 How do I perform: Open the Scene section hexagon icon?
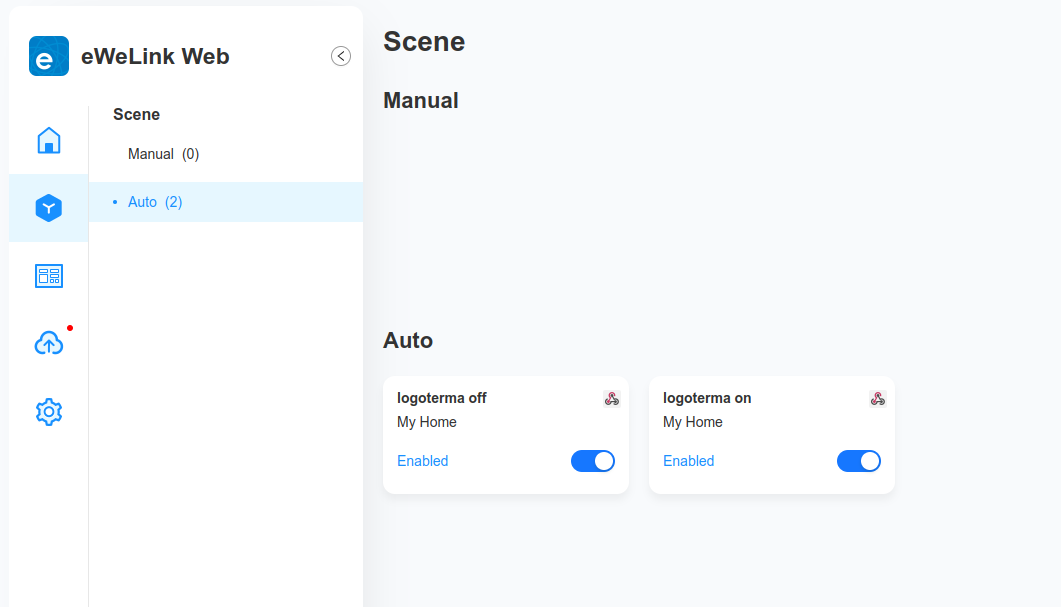tap(49, 208)
